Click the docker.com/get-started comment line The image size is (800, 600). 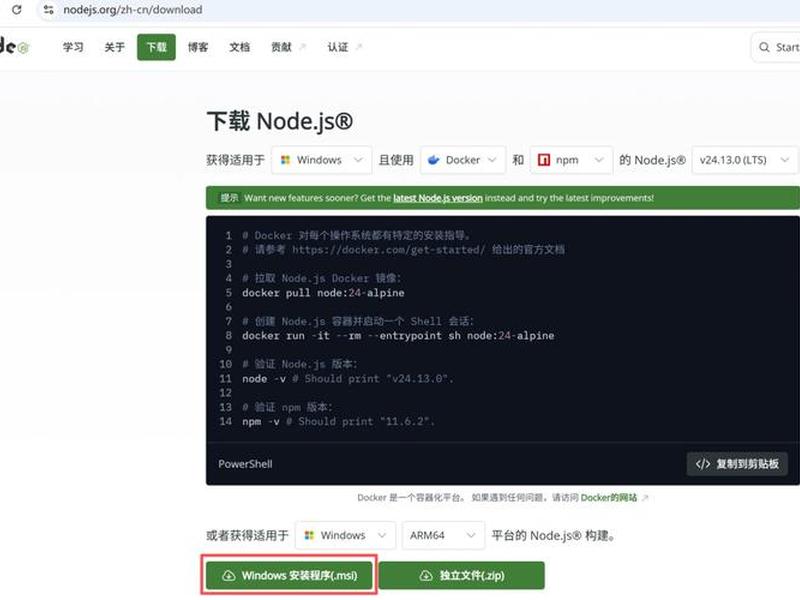[x=403, y=249]
